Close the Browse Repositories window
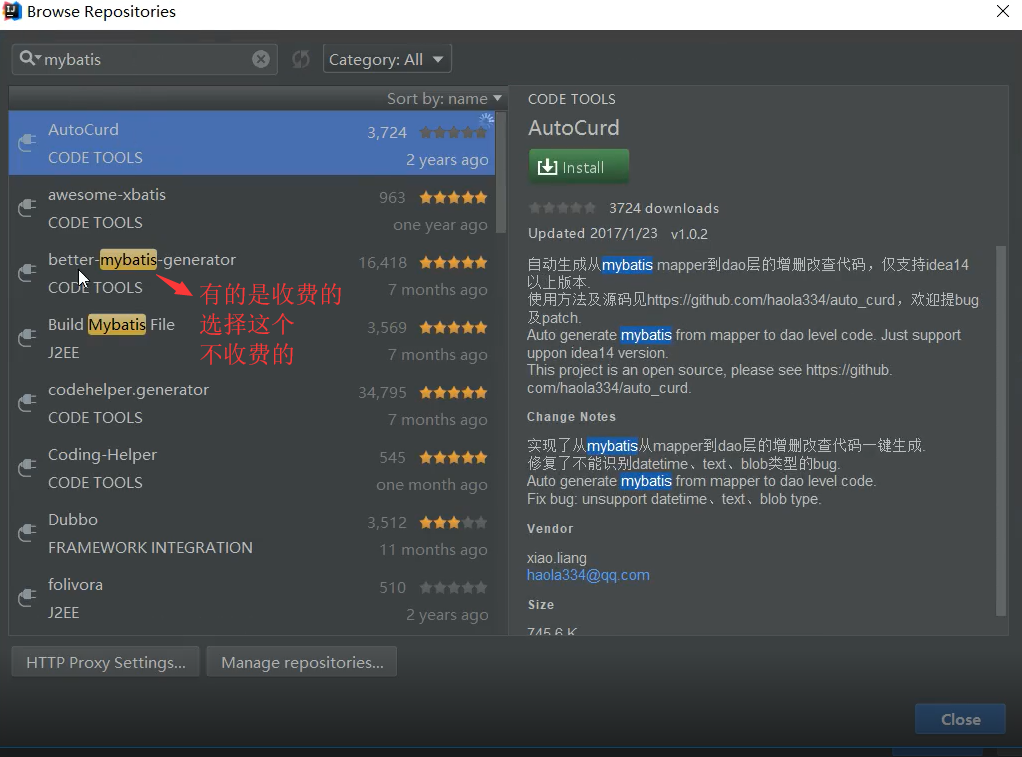Image resolution: width=1022 pixels, height=757 pixels. point(1002,11)
